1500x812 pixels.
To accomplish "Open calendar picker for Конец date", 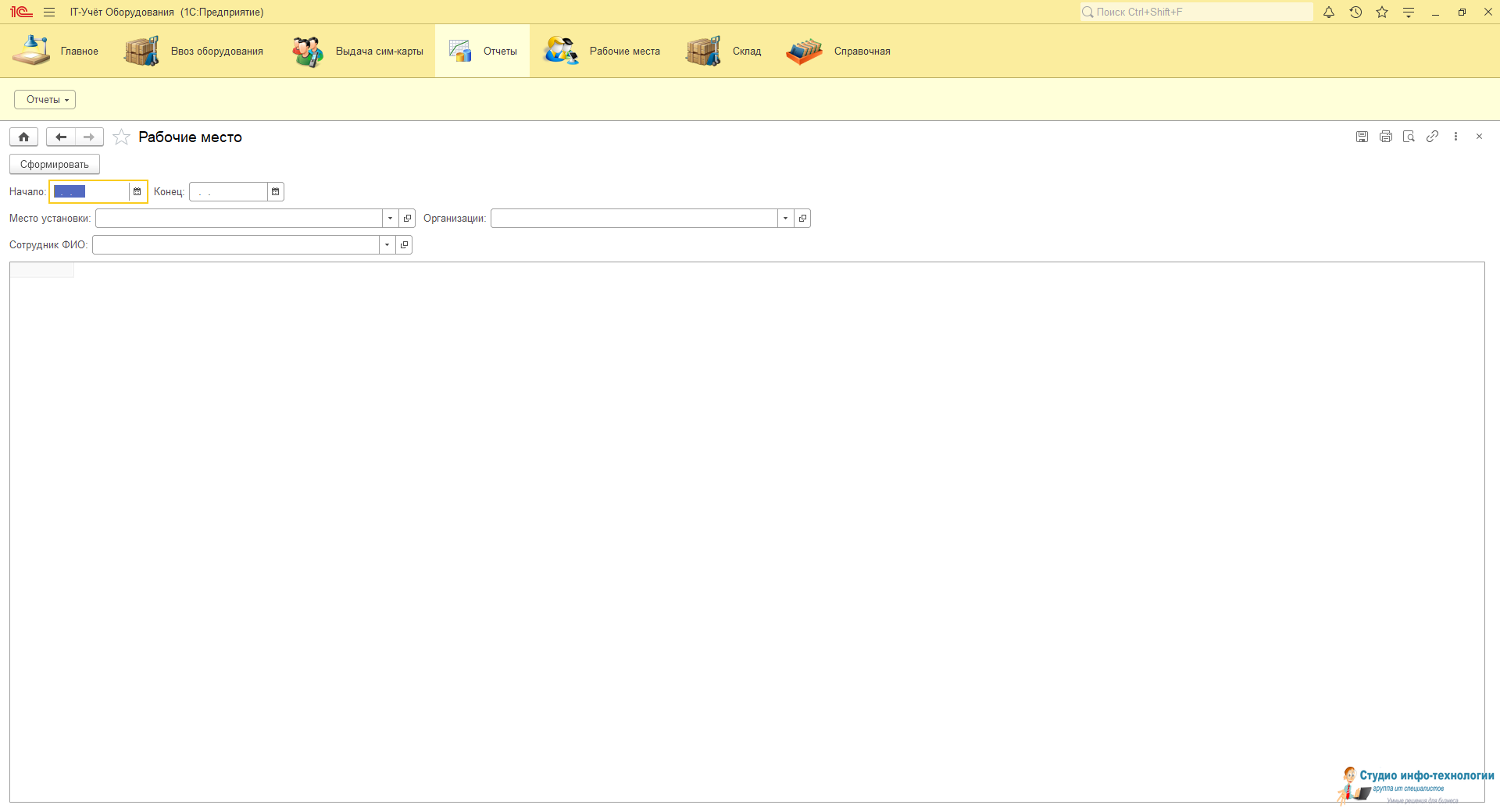I will (275, 192).
